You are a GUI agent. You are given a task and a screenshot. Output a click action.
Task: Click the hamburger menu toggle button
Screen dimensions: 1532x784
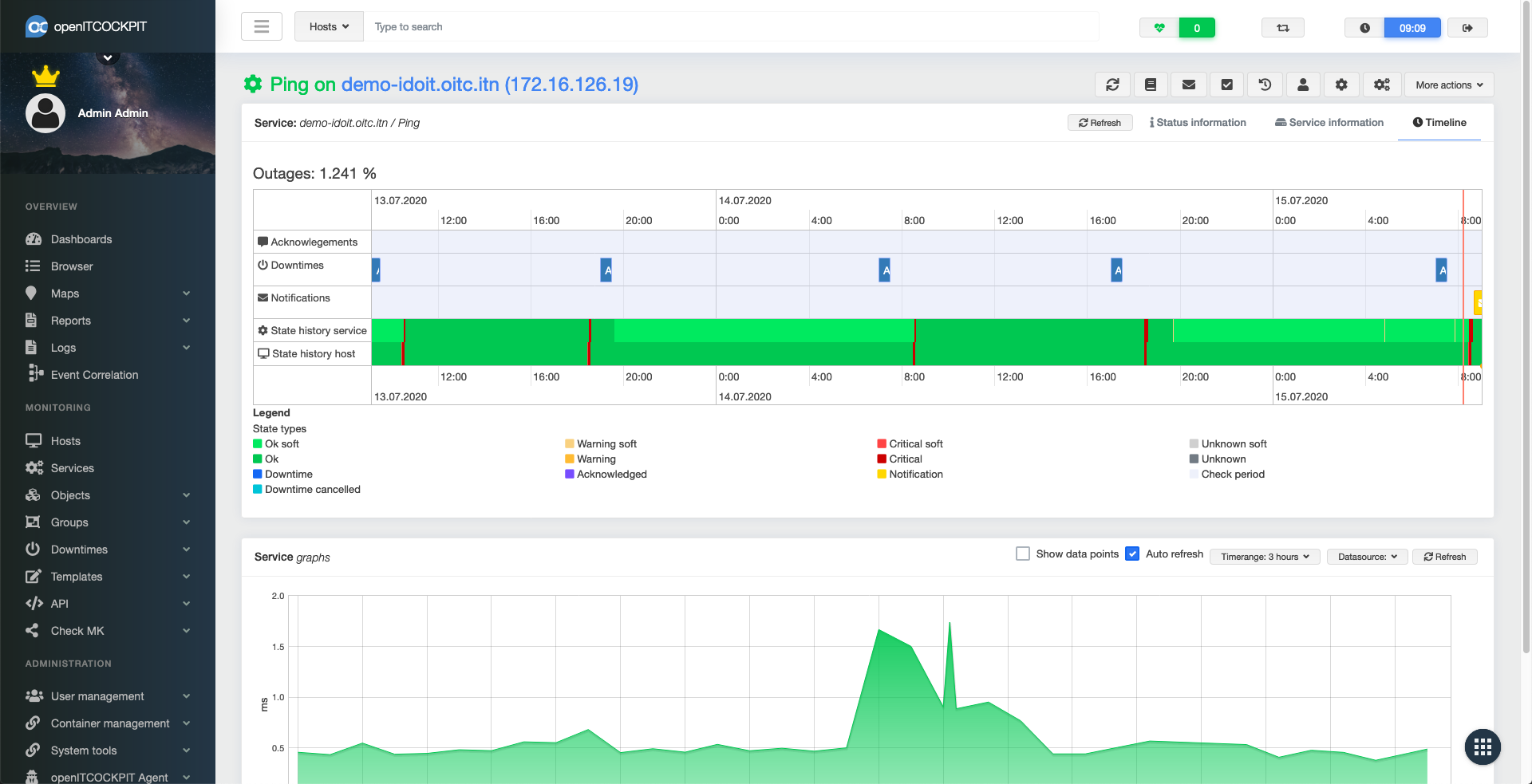coord(262,27)
